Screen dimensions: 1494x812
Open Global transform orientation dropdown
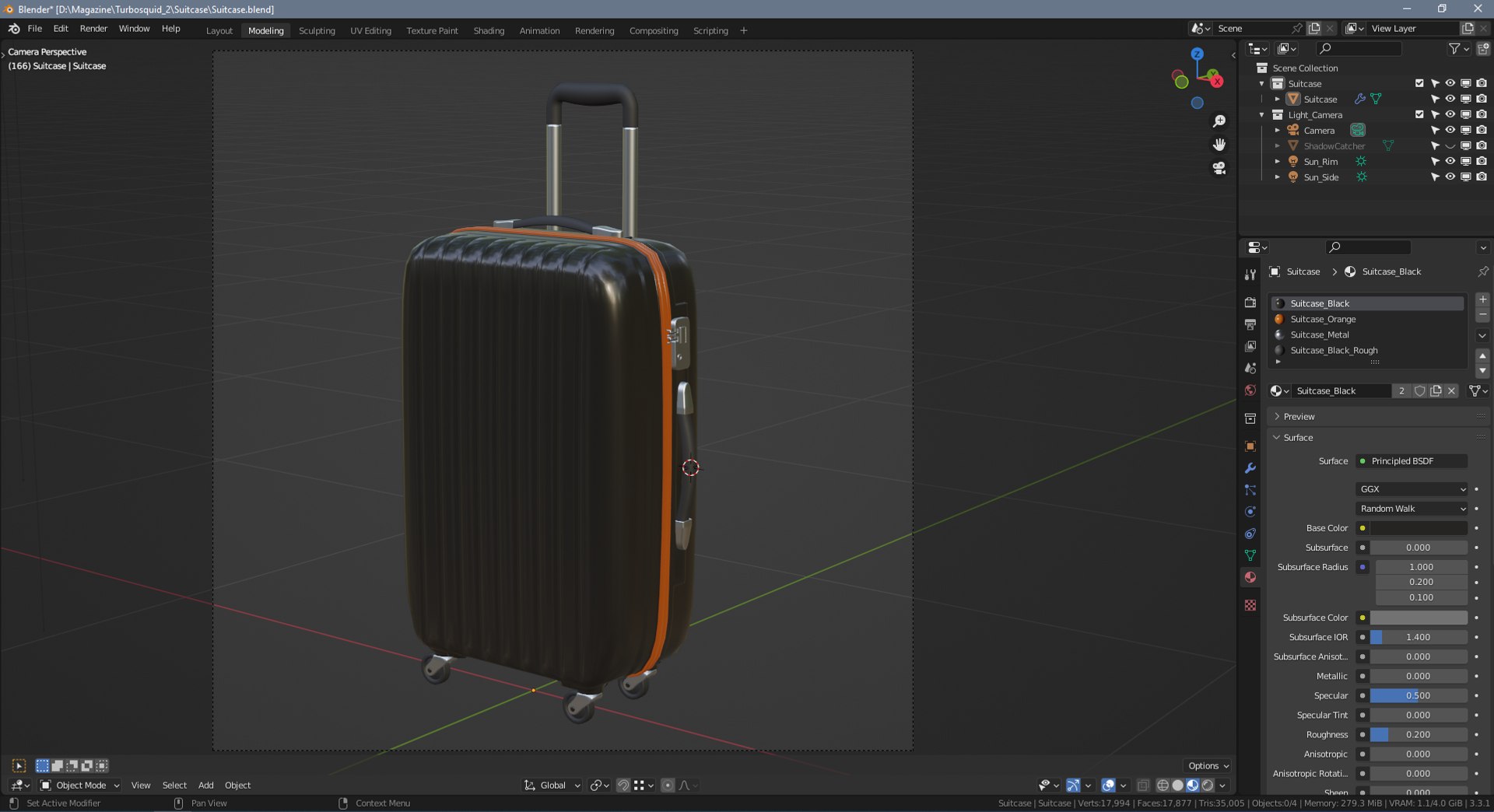(552, 786)
